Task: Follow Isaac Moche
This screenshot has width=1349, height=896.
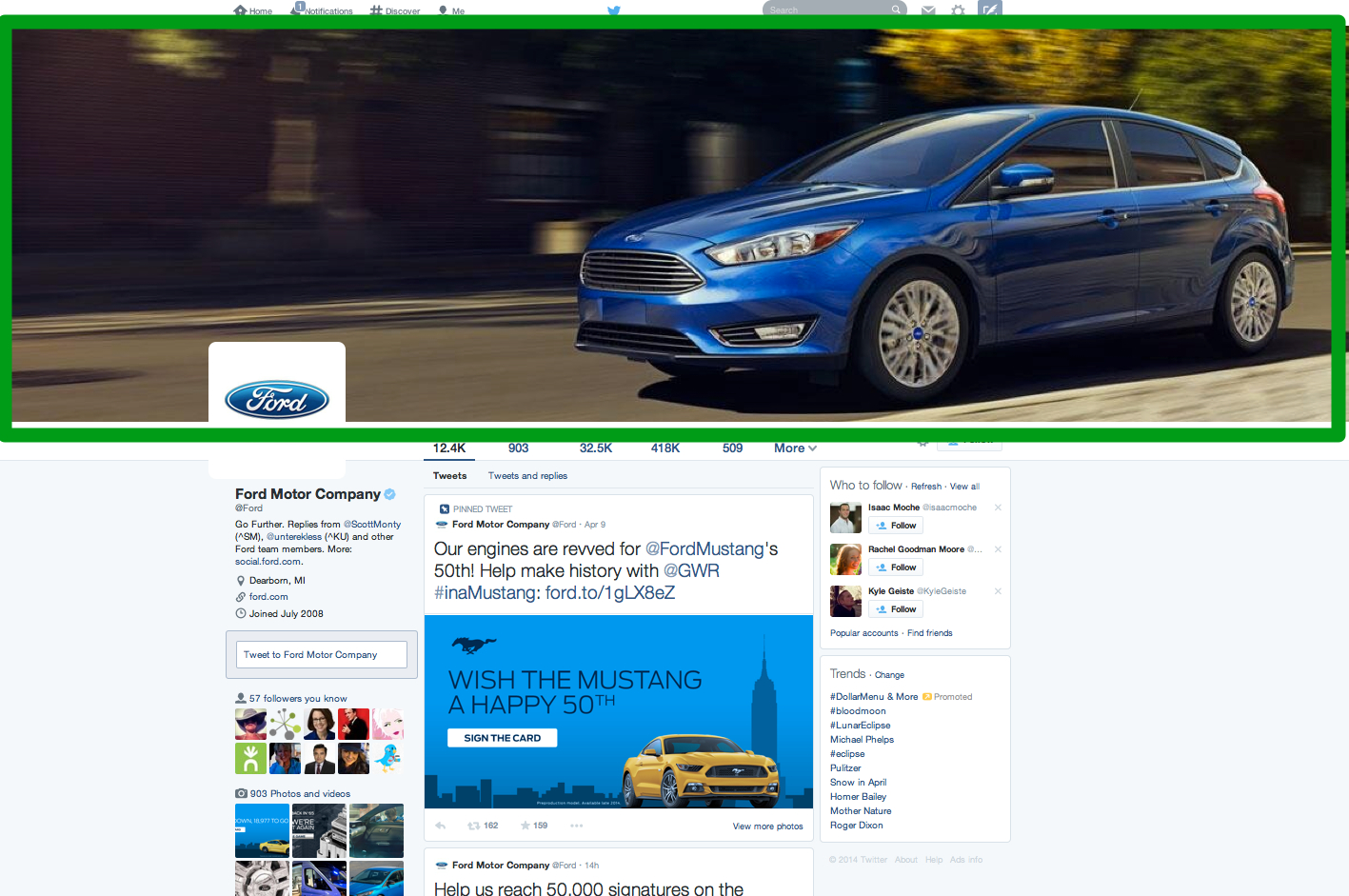Action: pos(896,526)
